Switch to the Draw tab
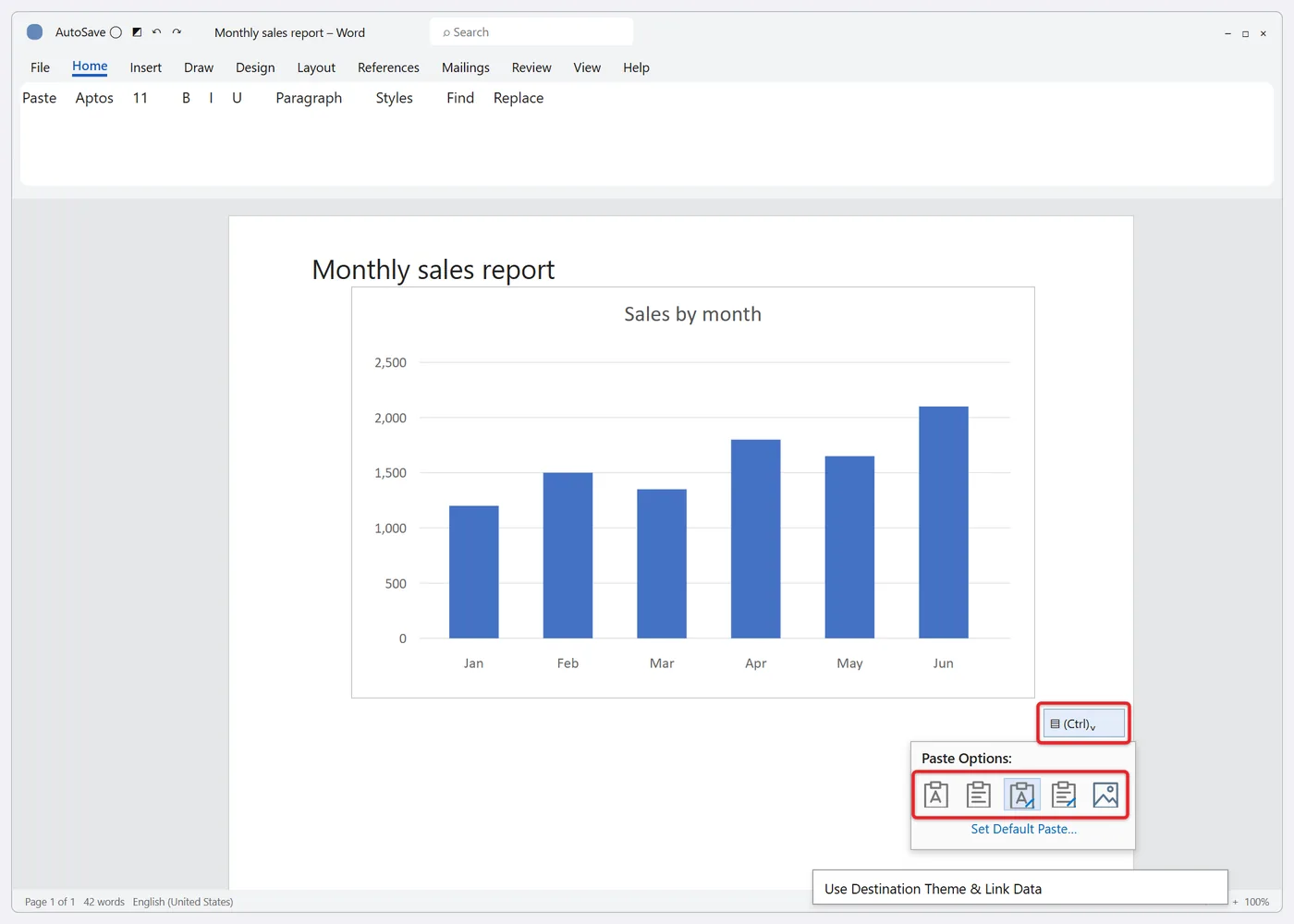 pyautogui.click(x=199, y=67)
